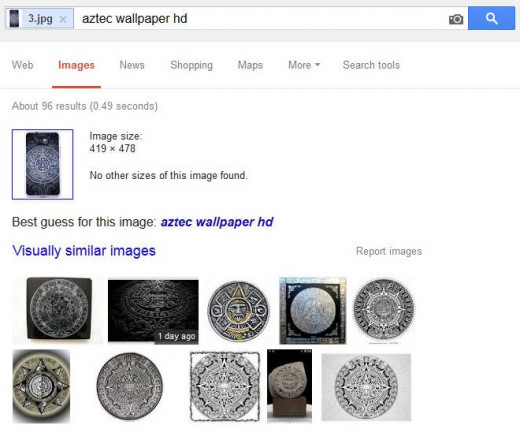Follow the 'aztec wallpaper hd' best guess link
The width and height of the screenshot is (520, 429).
(217, 222)
